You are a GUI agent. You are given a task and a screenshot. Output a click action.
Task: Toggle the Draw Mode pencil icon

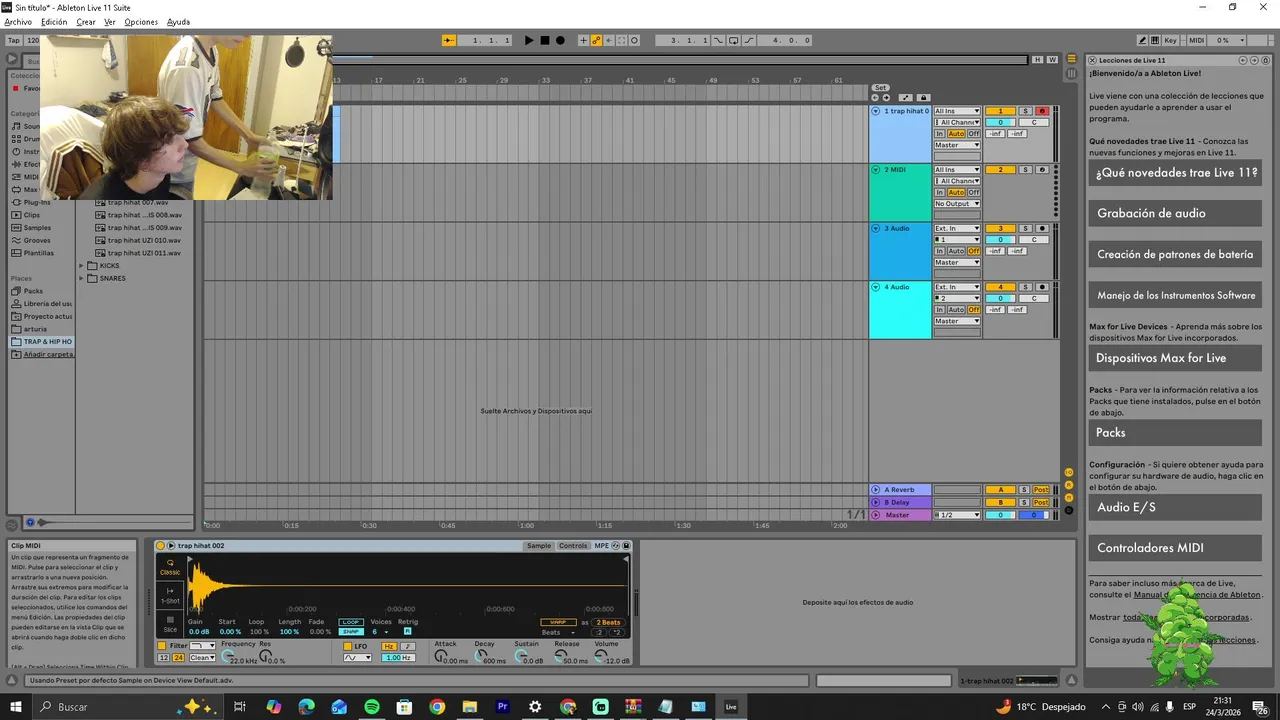(1142, 40)
